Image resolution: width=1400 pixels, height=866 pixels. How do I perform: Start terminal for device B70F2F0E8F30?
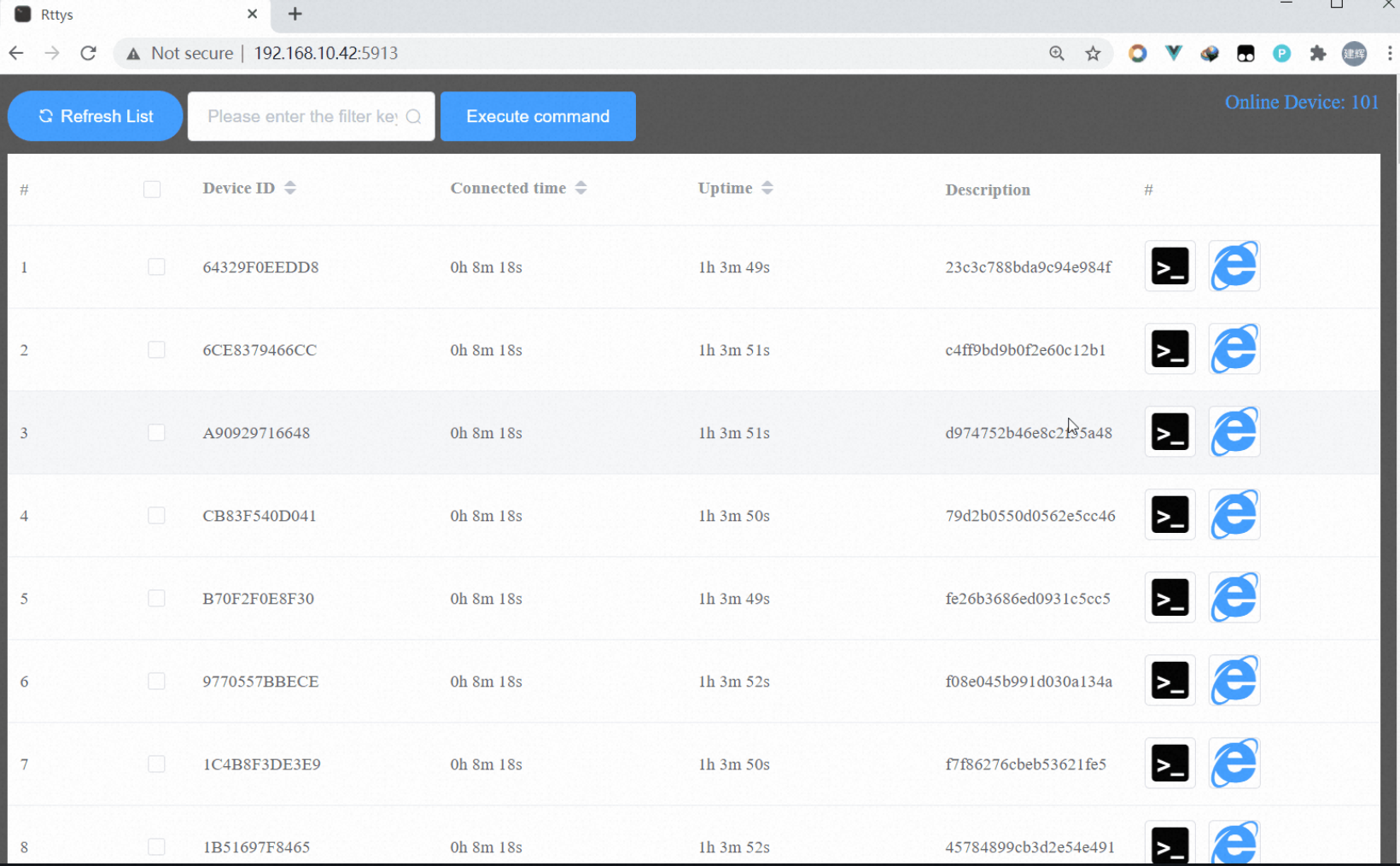coord(1170,598)
